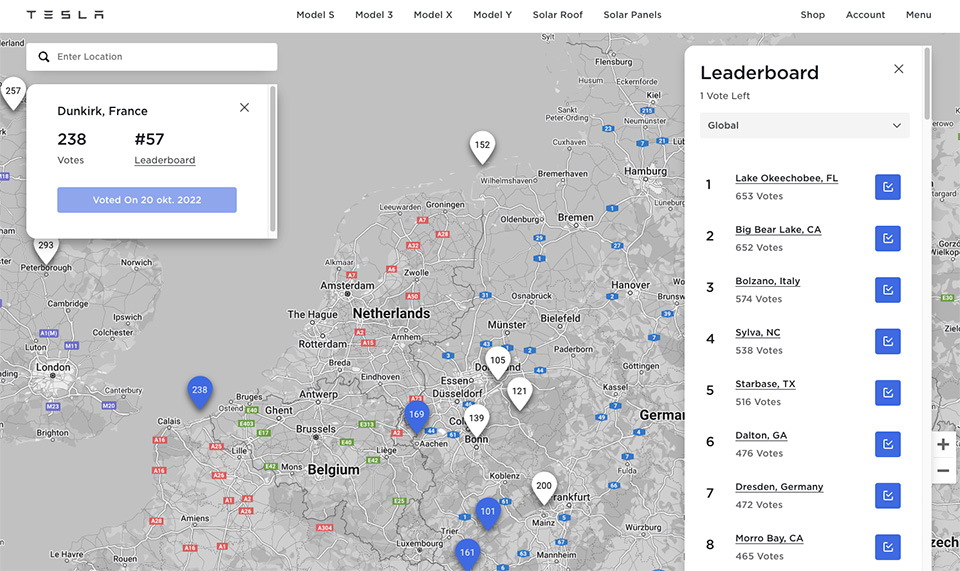This screenshot has height=571, width=960.
Task: Select the white 152 map pin
Action: 482,147
